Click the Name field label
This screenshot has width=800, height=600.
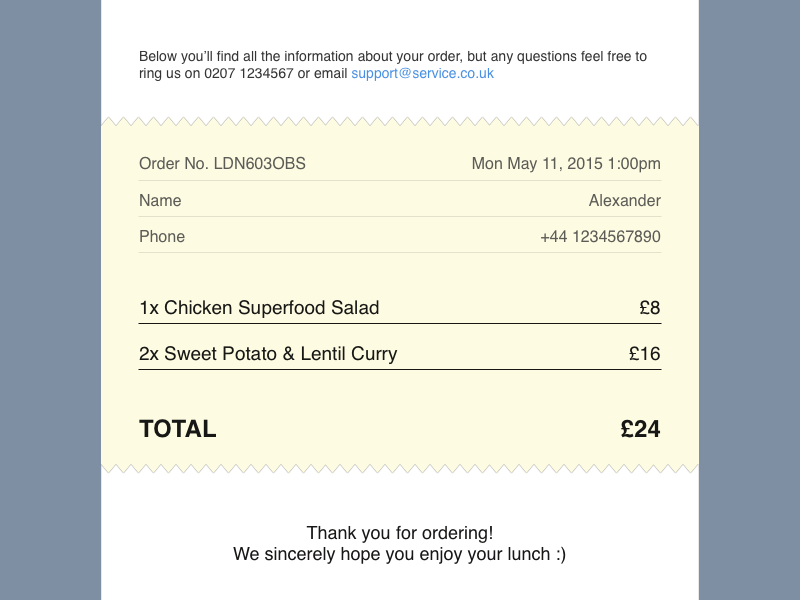(x=160, y=200)
